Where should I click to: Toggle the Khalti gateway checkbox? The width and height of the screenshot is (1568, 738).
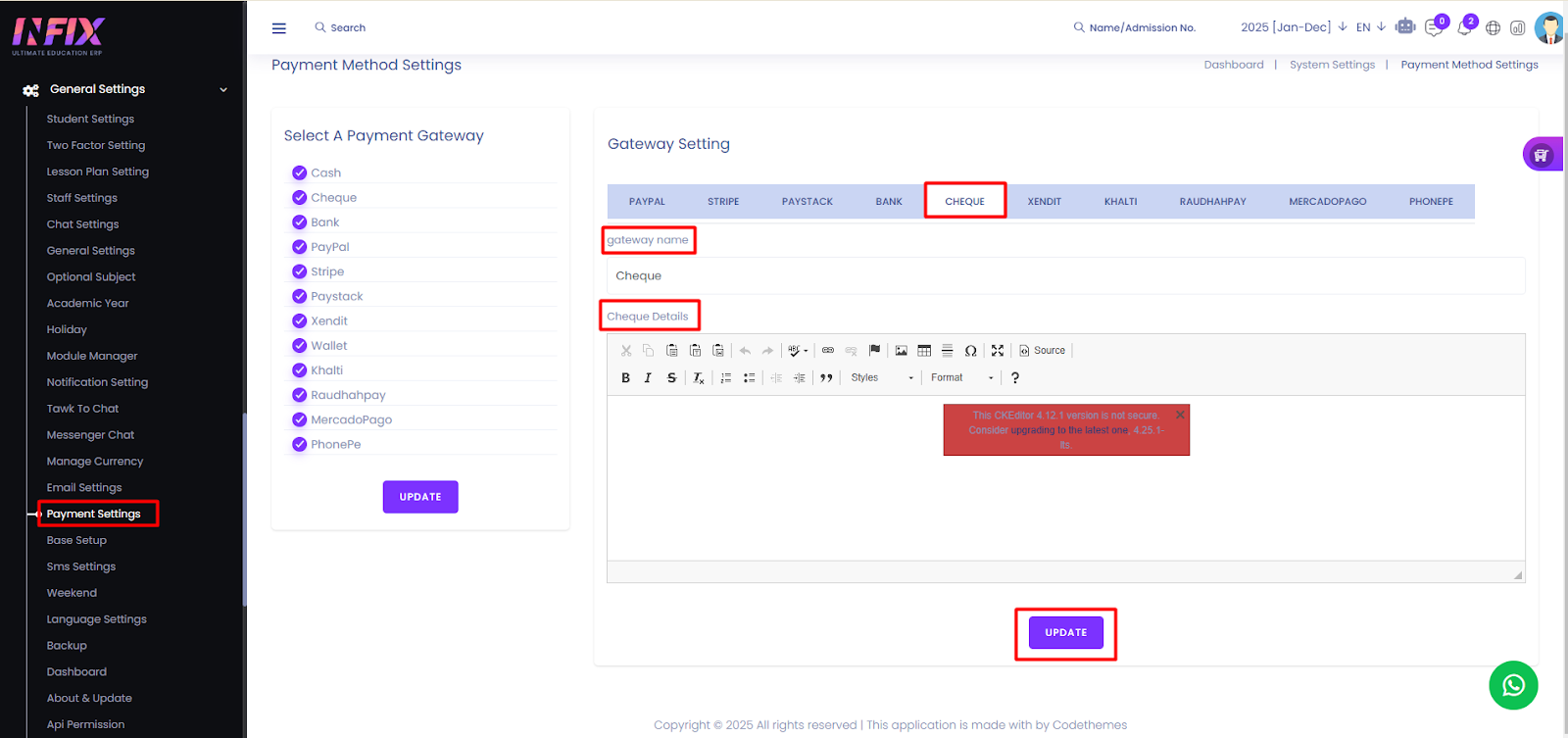(300, 369)
